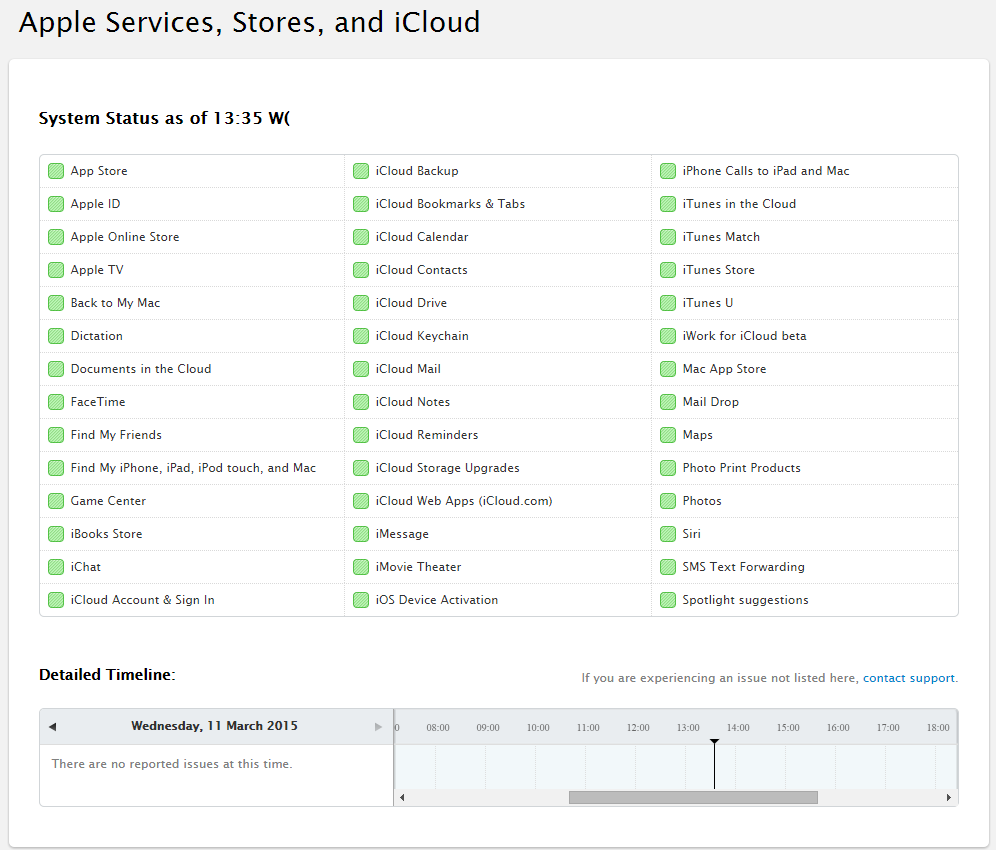Click the 18:00 label on timeline
Screen dimensions: 996x850
(x=938, y=728)
